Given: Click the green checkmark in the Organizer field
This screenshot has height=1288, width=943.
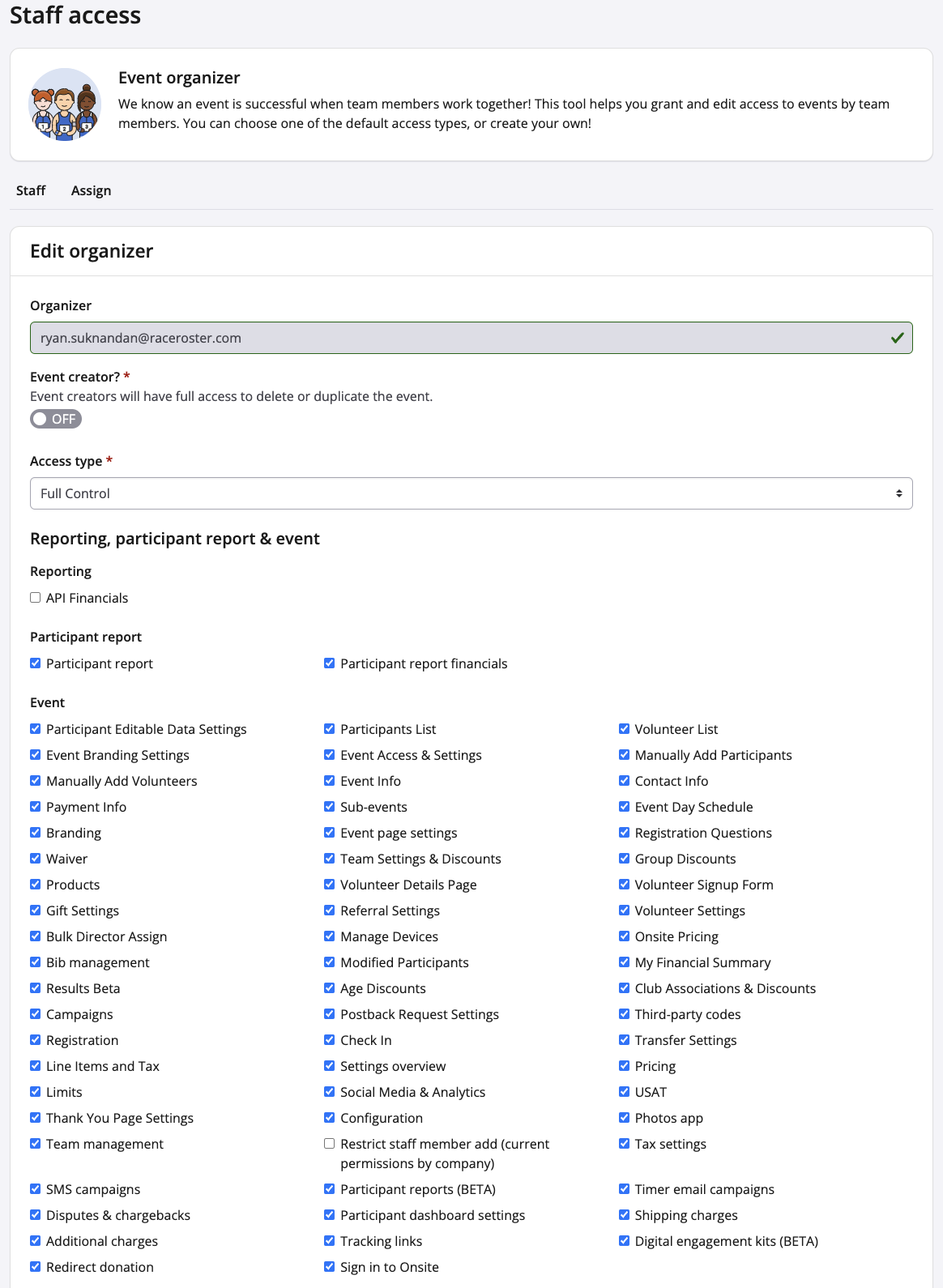Looking at the screenshot, I should [x=897, y=338].
